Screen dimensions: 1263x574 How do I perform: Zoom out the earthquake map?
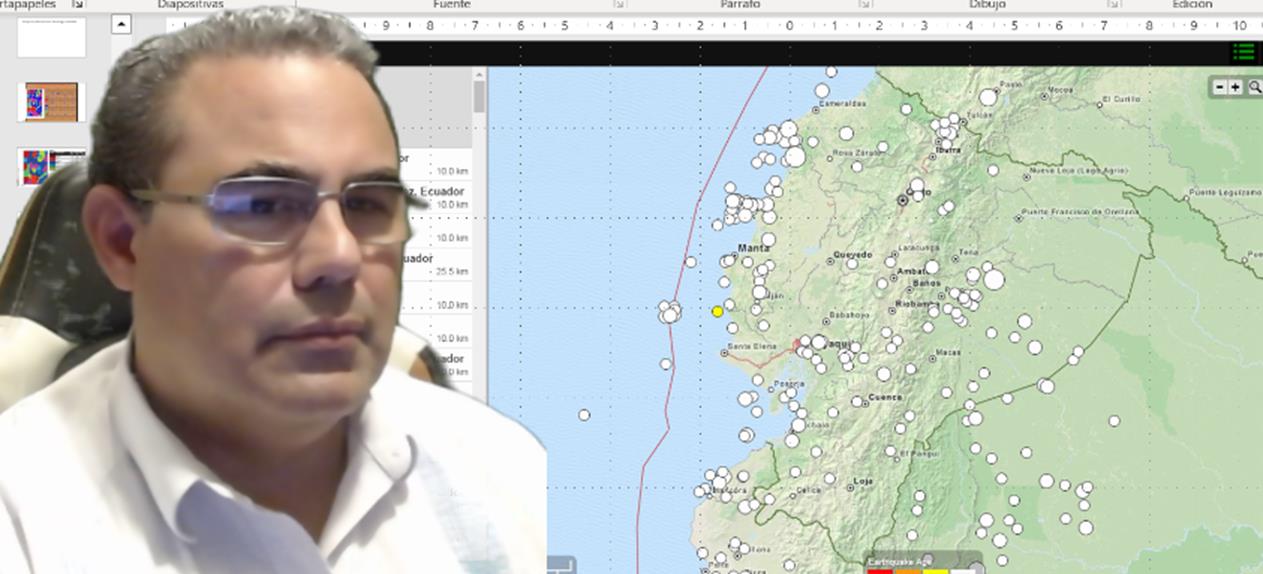coord(1220,88)
